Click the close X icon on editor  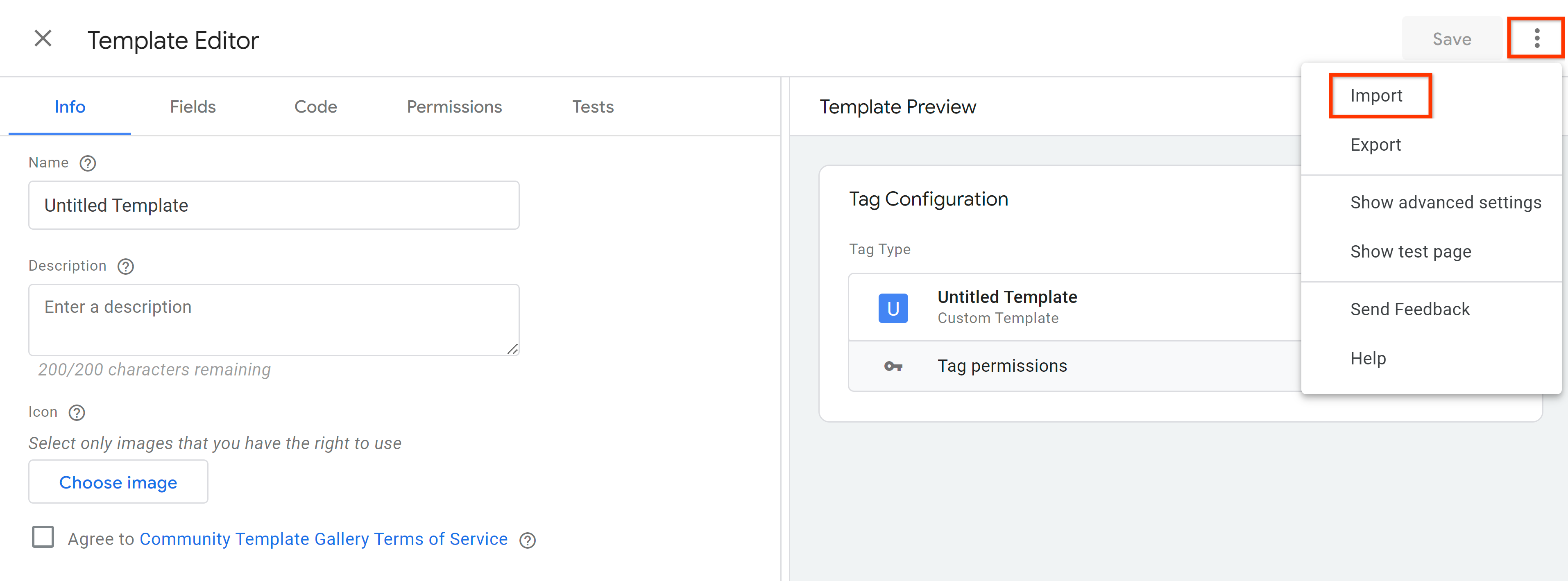point(43,38)
